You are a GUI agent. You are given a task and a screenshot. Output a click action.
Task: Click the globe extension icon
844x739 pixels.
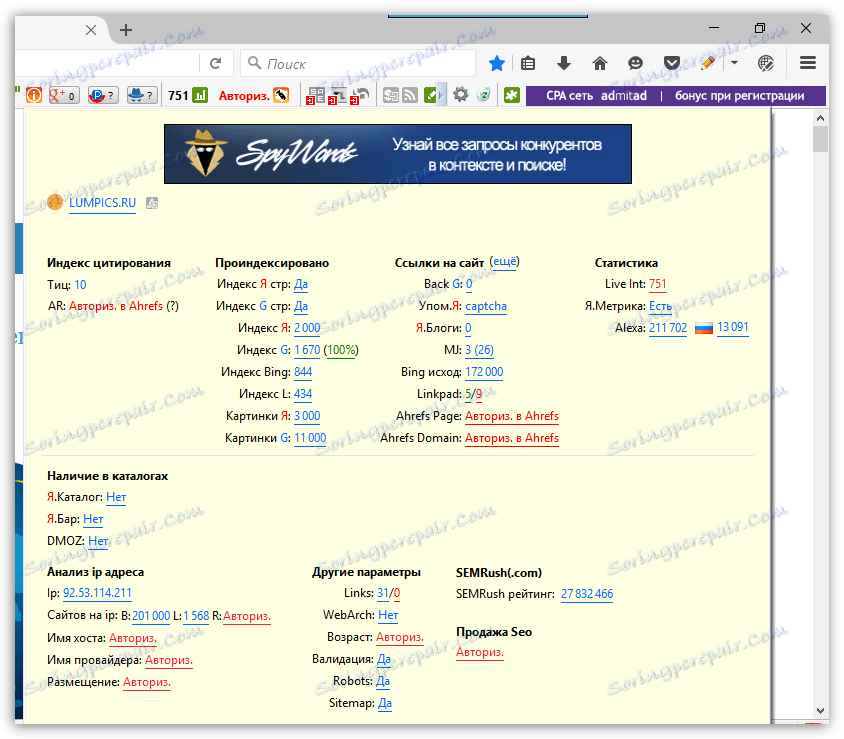coord(765,64)
